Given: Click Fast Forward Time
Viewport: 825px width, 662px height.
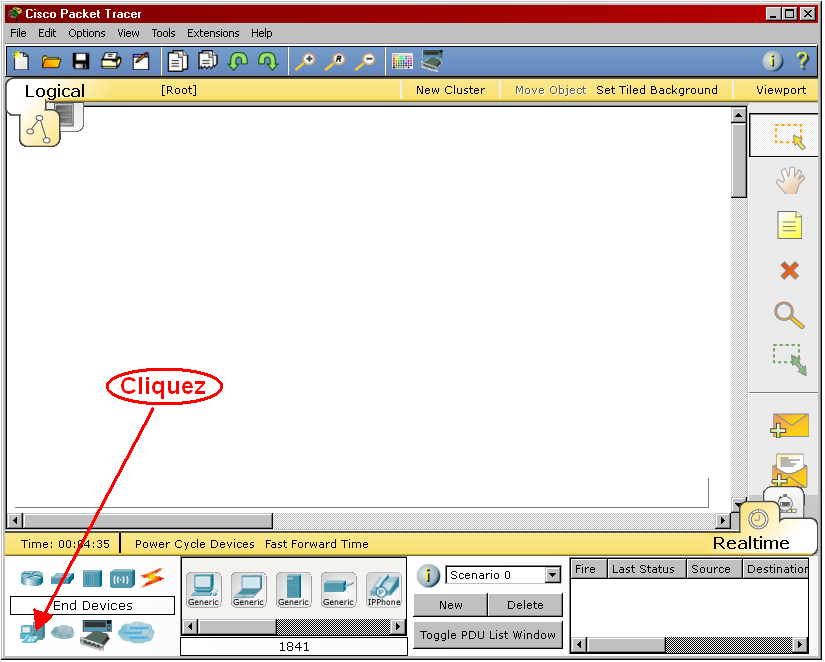Looking at the screenshot, I should pyautogui.click(x=317, y=544).
